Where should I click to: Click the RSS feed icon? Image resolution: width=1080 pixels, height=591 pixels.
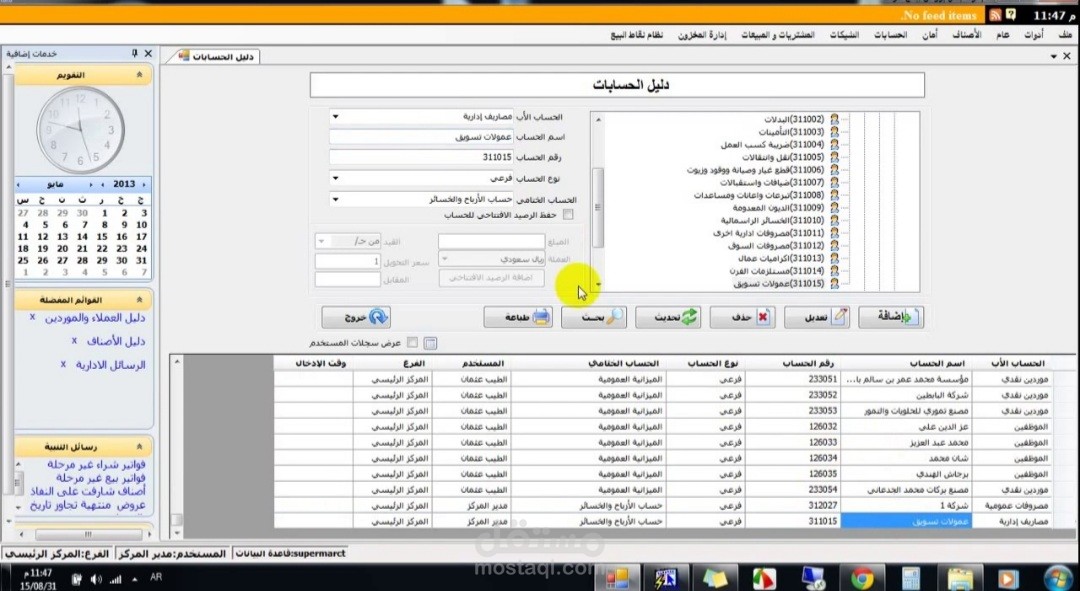click(x=995, y=14)
